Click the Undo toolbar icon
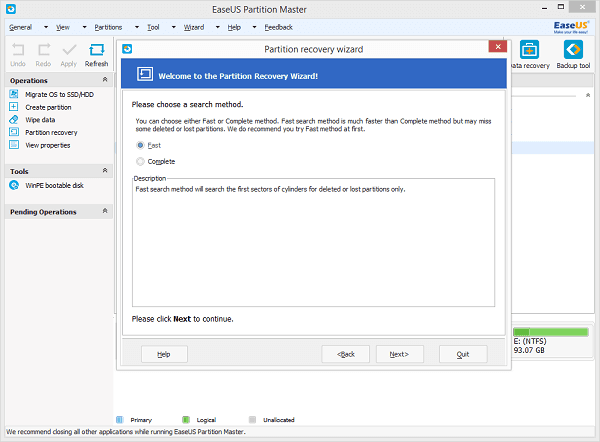Screen dimensions: 600x442 point(17,50)
